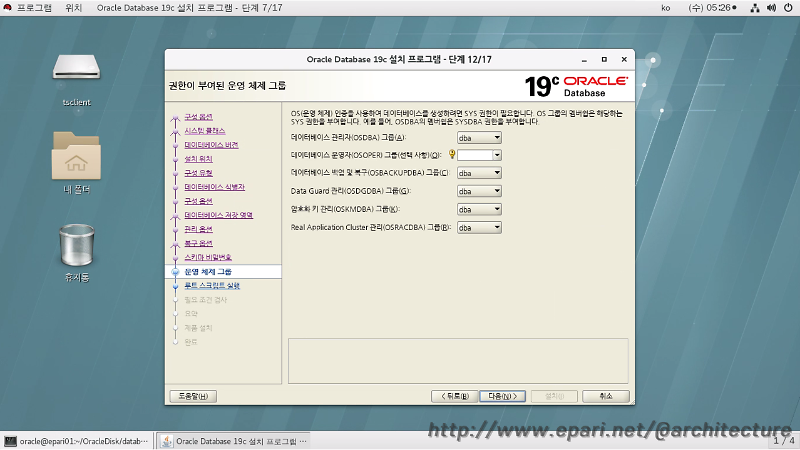This screenshot has height=450, width=800.
Task: Go to the 복구 옵션 step
Action: pos(198,243)
